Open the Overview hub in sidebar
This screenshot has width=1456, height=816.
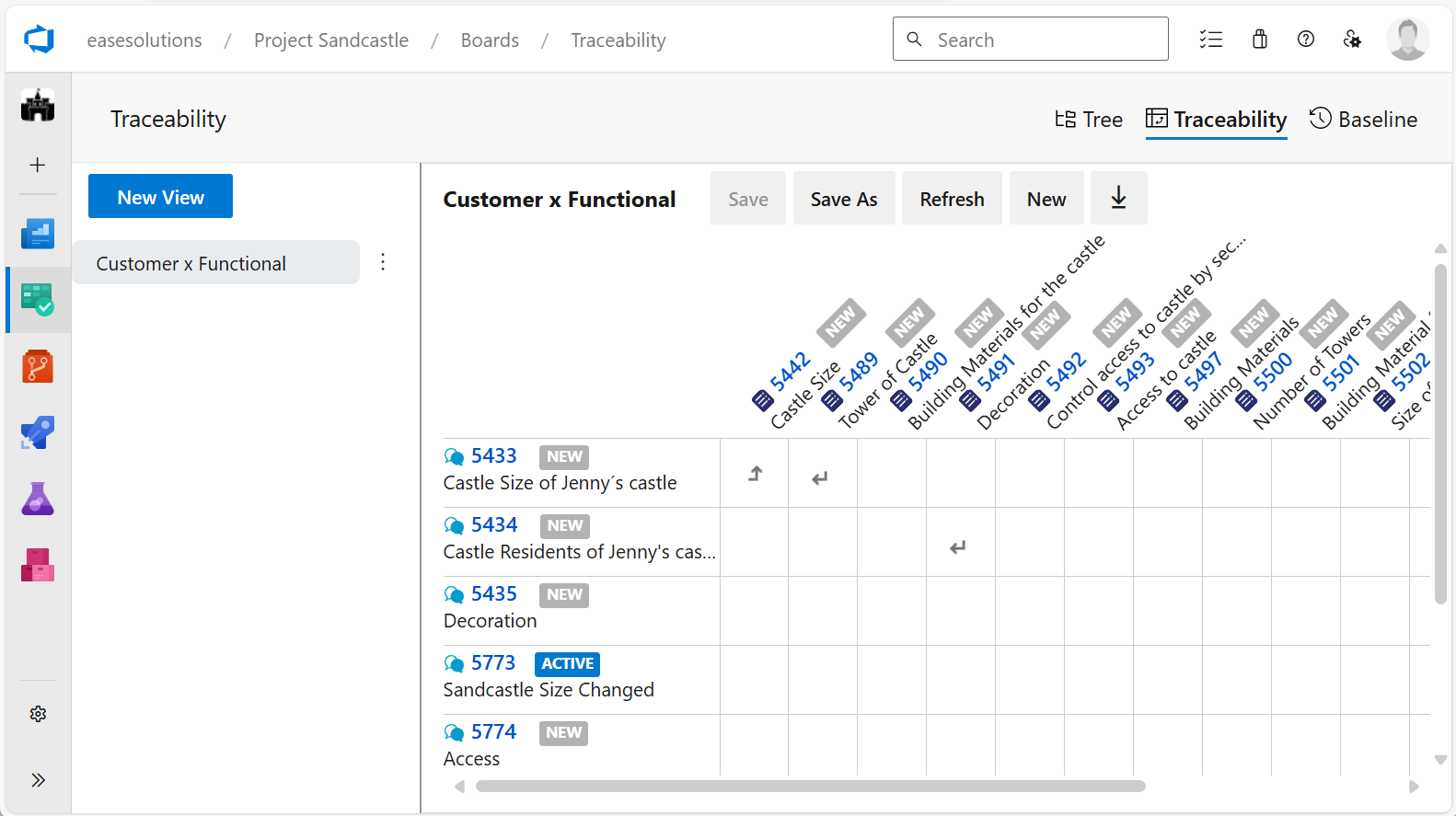click(x=38, y=234)
